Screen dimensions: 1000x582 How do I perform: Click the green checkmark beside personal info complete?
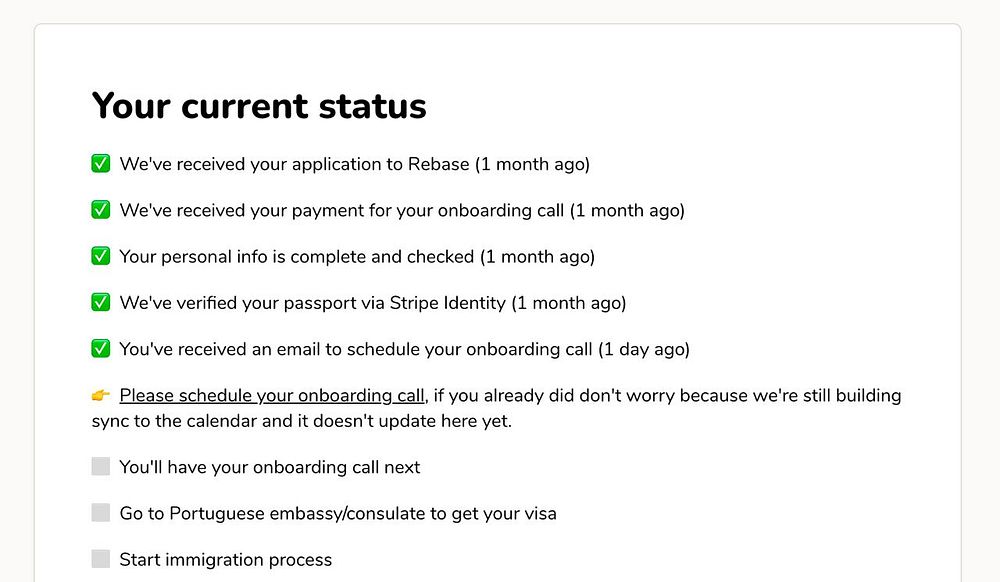tap(101, 256)
